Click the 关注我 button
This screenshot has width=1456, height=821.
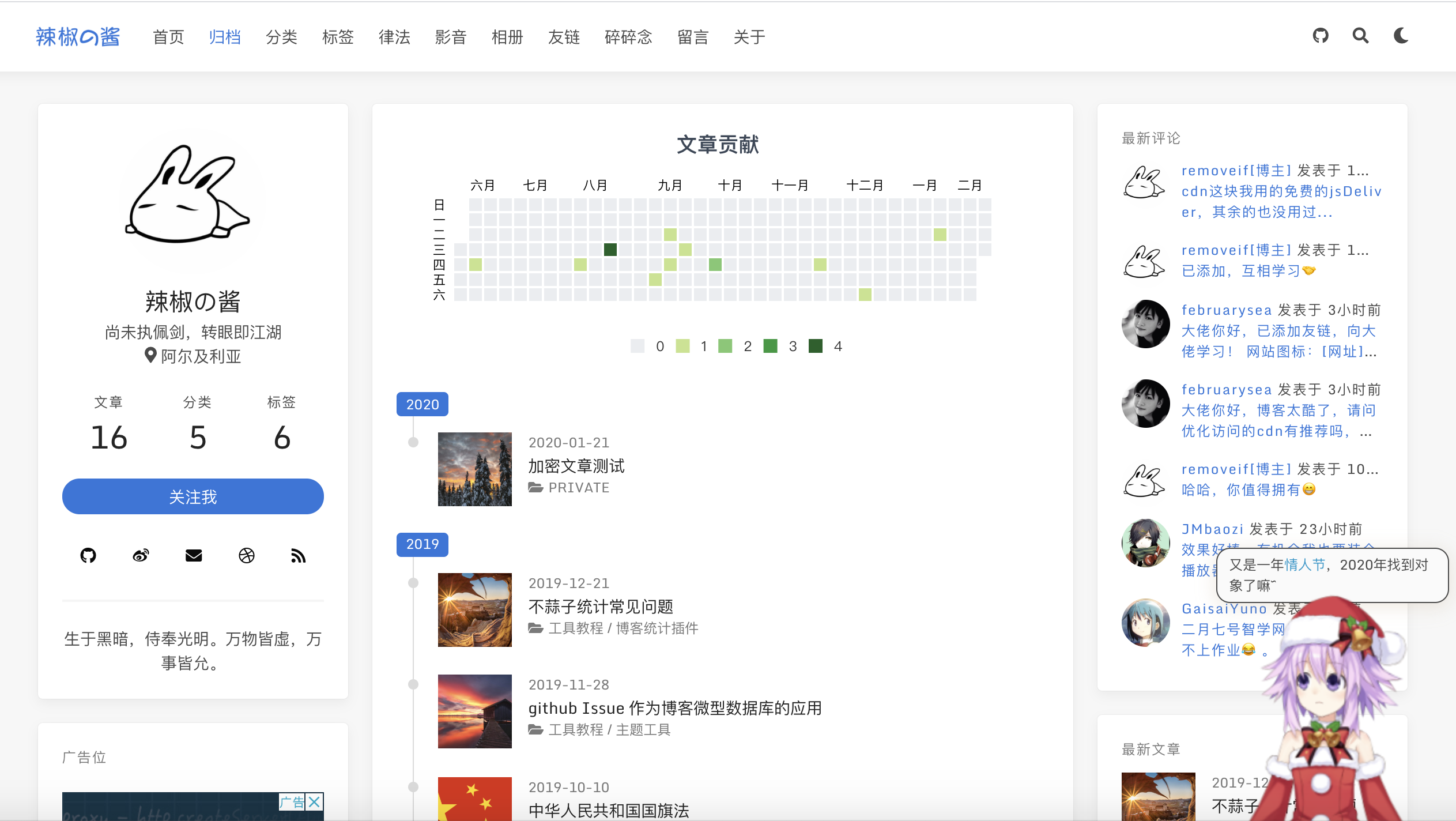pos(193,496)
